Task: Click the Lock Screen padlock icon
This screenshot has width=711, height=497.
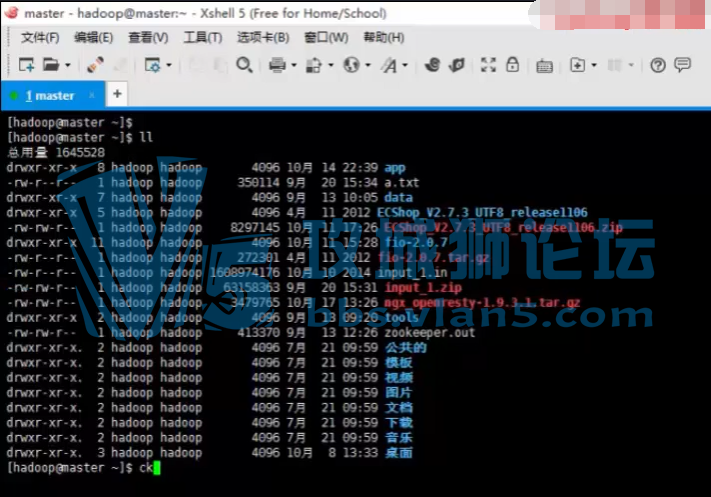Action: (512, 64)
